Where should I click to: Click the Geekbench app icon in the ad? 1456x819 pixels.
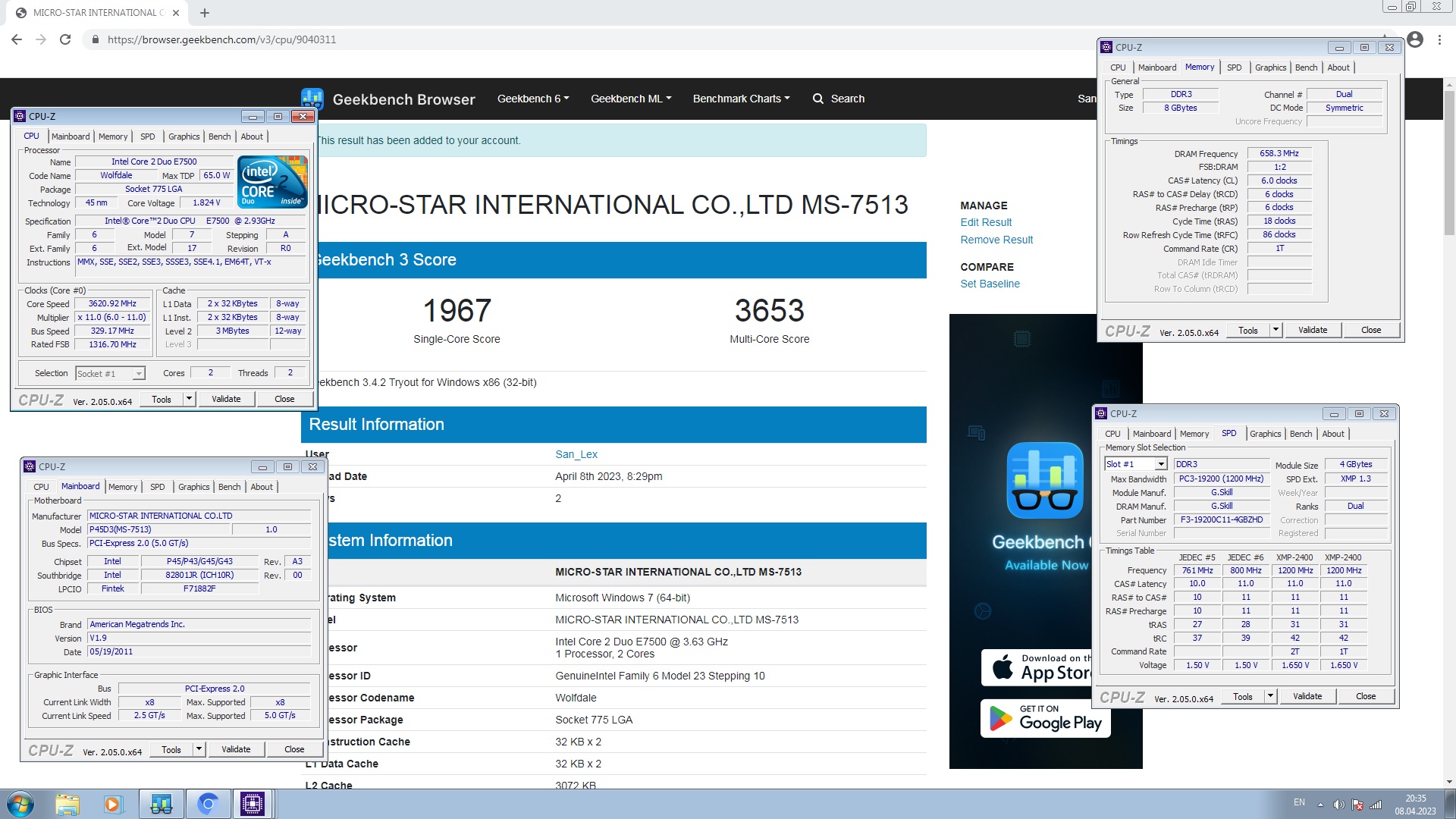[1045, 481]
